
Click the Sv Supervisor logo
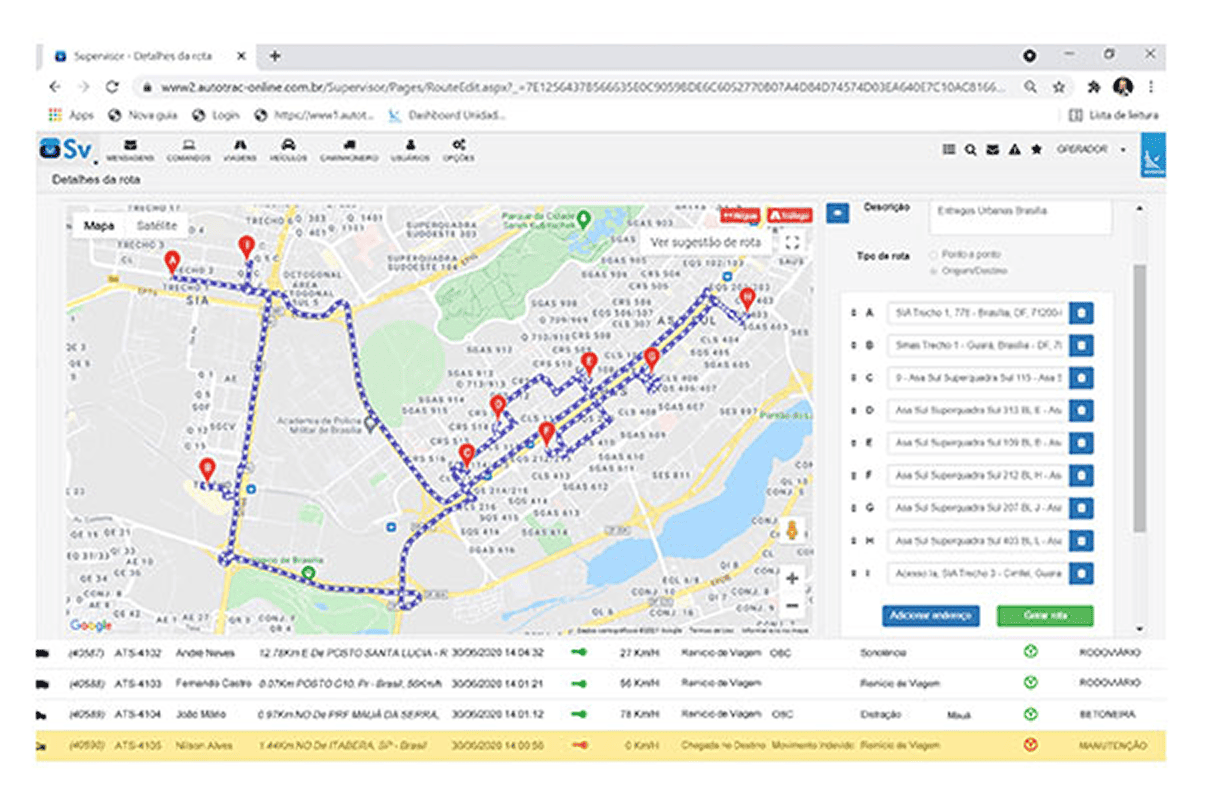pyautogui.click(x=65, y=150)
